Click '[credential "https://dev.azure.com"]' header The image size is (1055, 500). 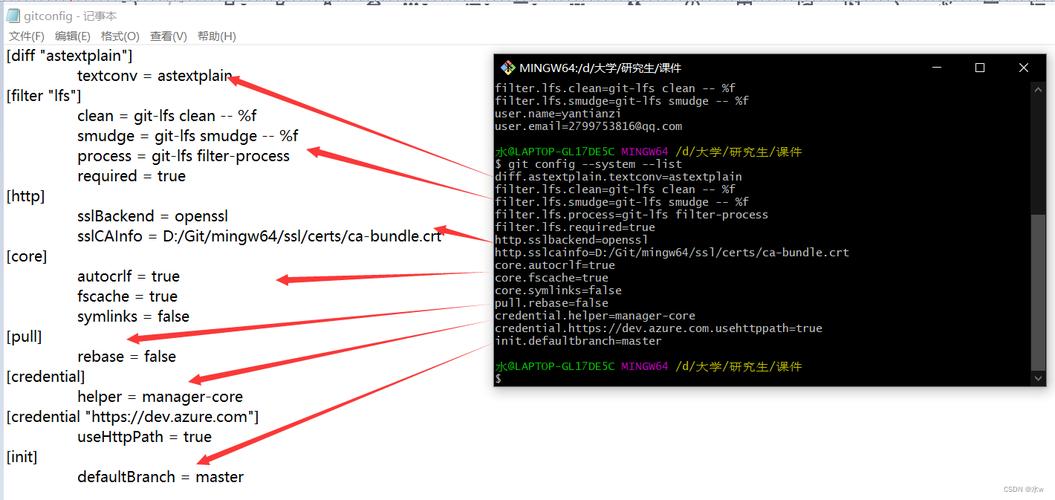coord(133,417)
